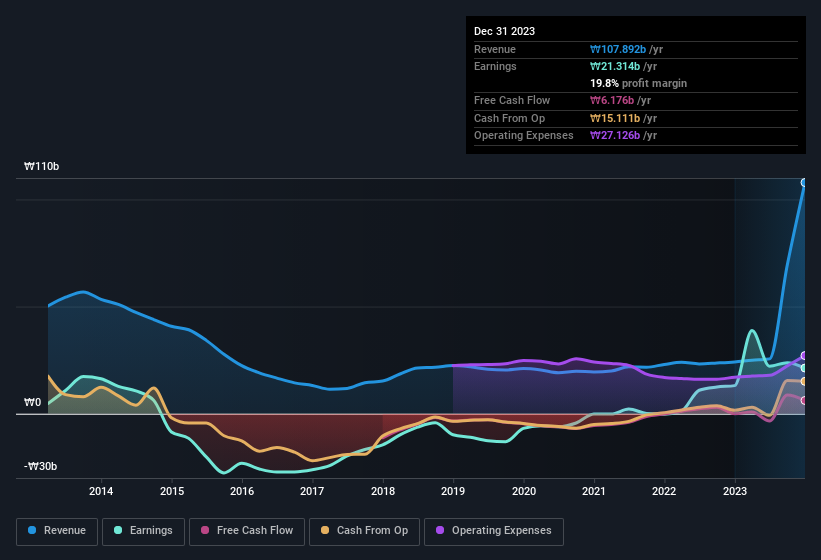Click the blue dot in Revenue legend
The width and height of the screenshot is (821, 560).
coord(33,531)
